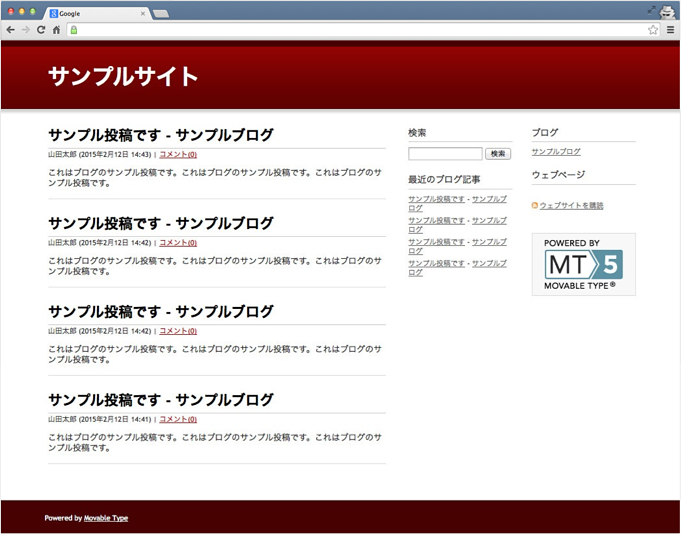
Task: Reload the page with the refresh icon
Action: (41, 30)
